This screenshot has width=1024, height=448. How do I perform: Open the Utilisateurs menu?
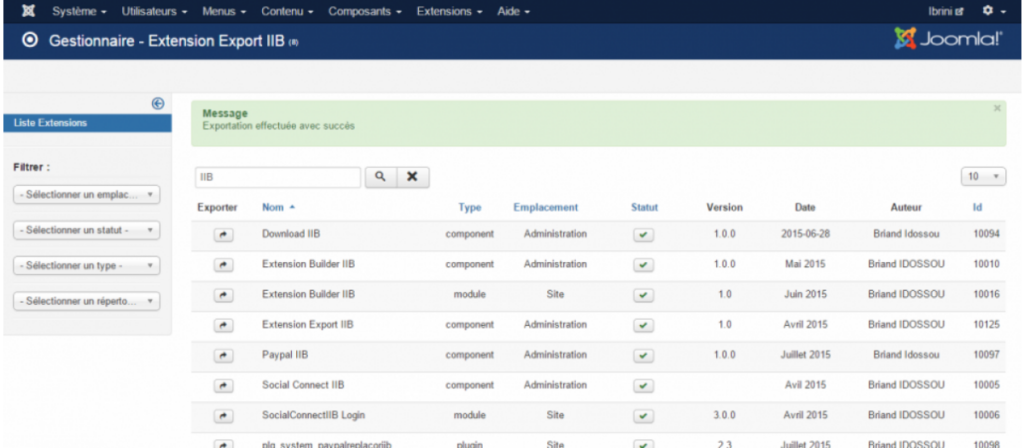coord(154,11)
